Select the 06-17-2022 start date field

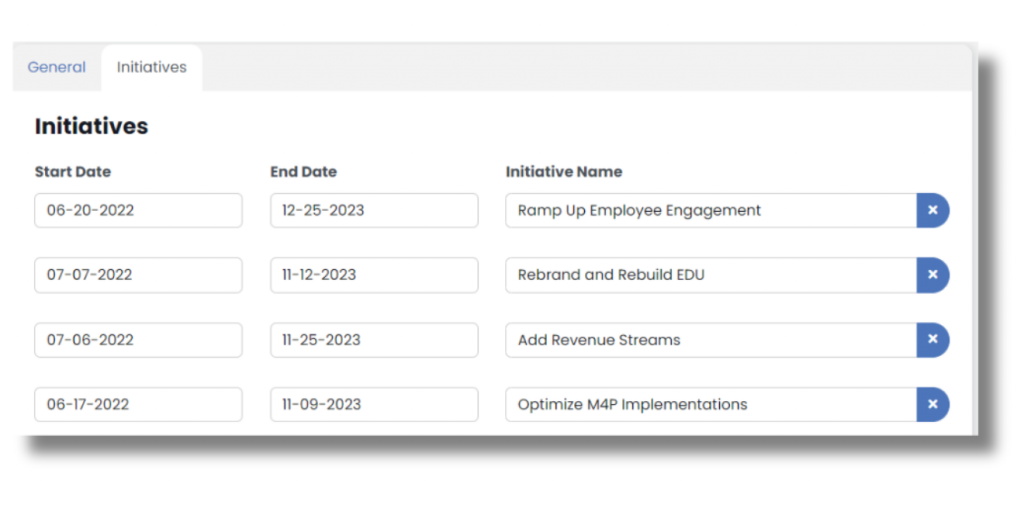138,405
